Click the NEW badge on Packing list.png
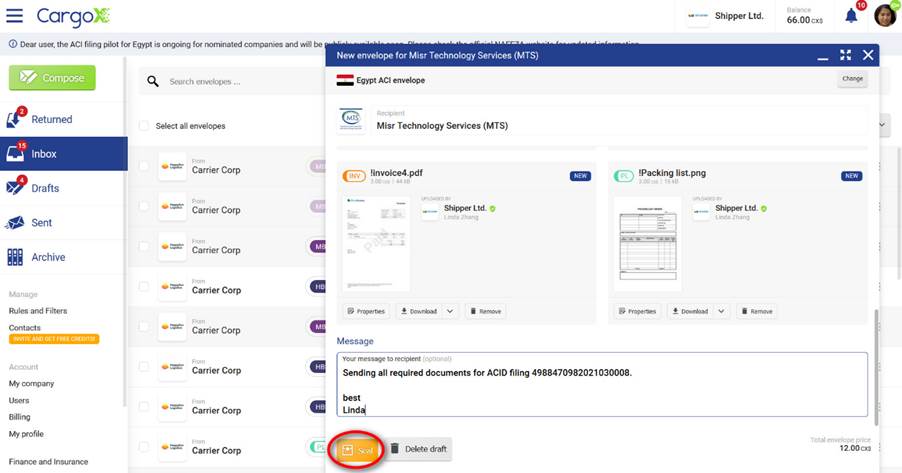 (x=851, y=176)
